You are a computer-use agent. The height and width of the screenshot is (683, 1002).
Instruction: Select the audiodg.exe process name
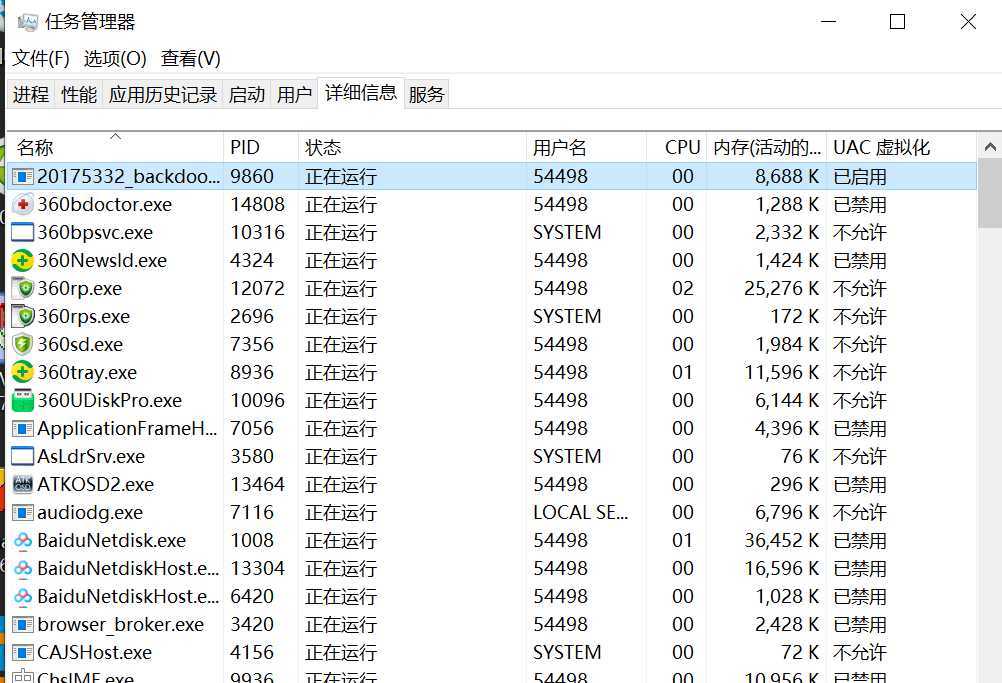(90, 512)
